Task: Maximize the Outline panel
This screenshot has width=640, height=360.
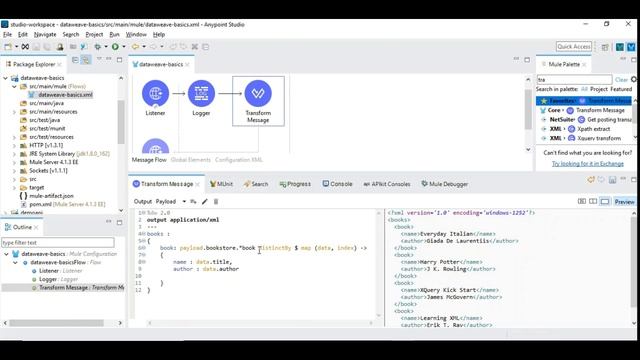Action: [119, 222]
